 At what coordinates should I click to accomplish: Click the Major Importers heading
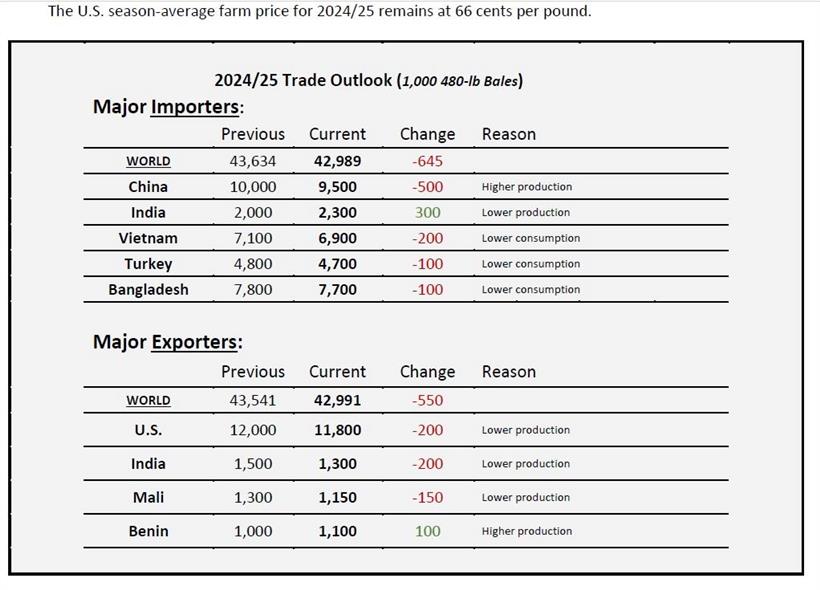tap(168, 107)
